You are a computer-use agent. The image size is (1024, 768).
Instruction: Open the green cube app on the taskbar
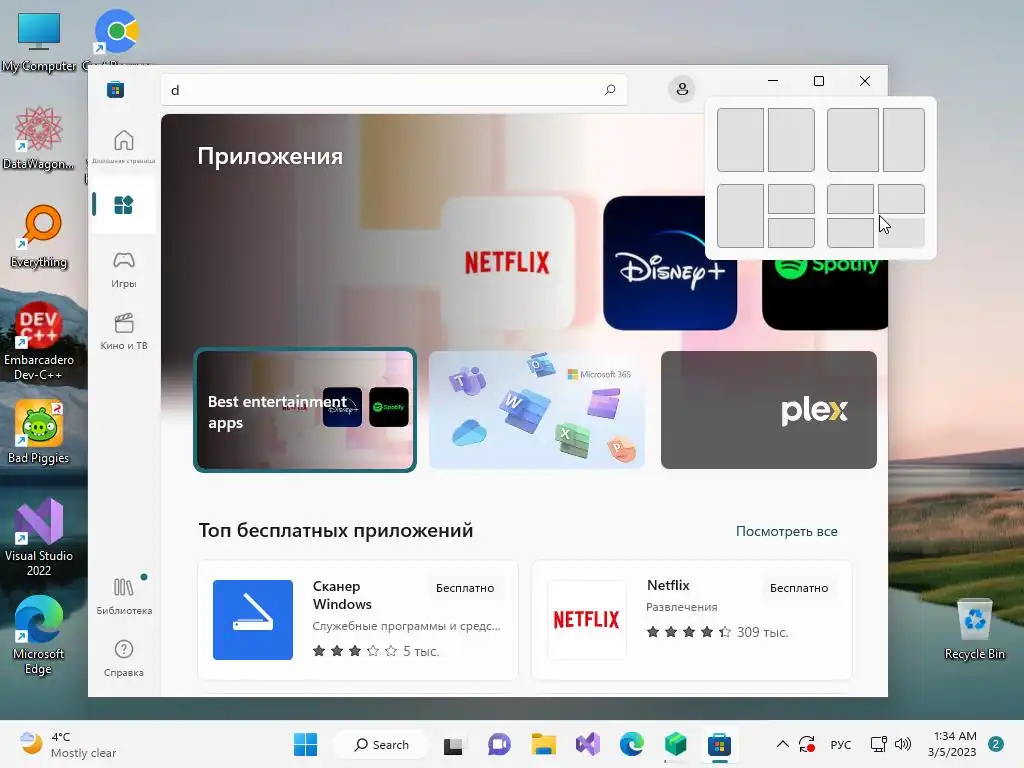click(675, 744)
